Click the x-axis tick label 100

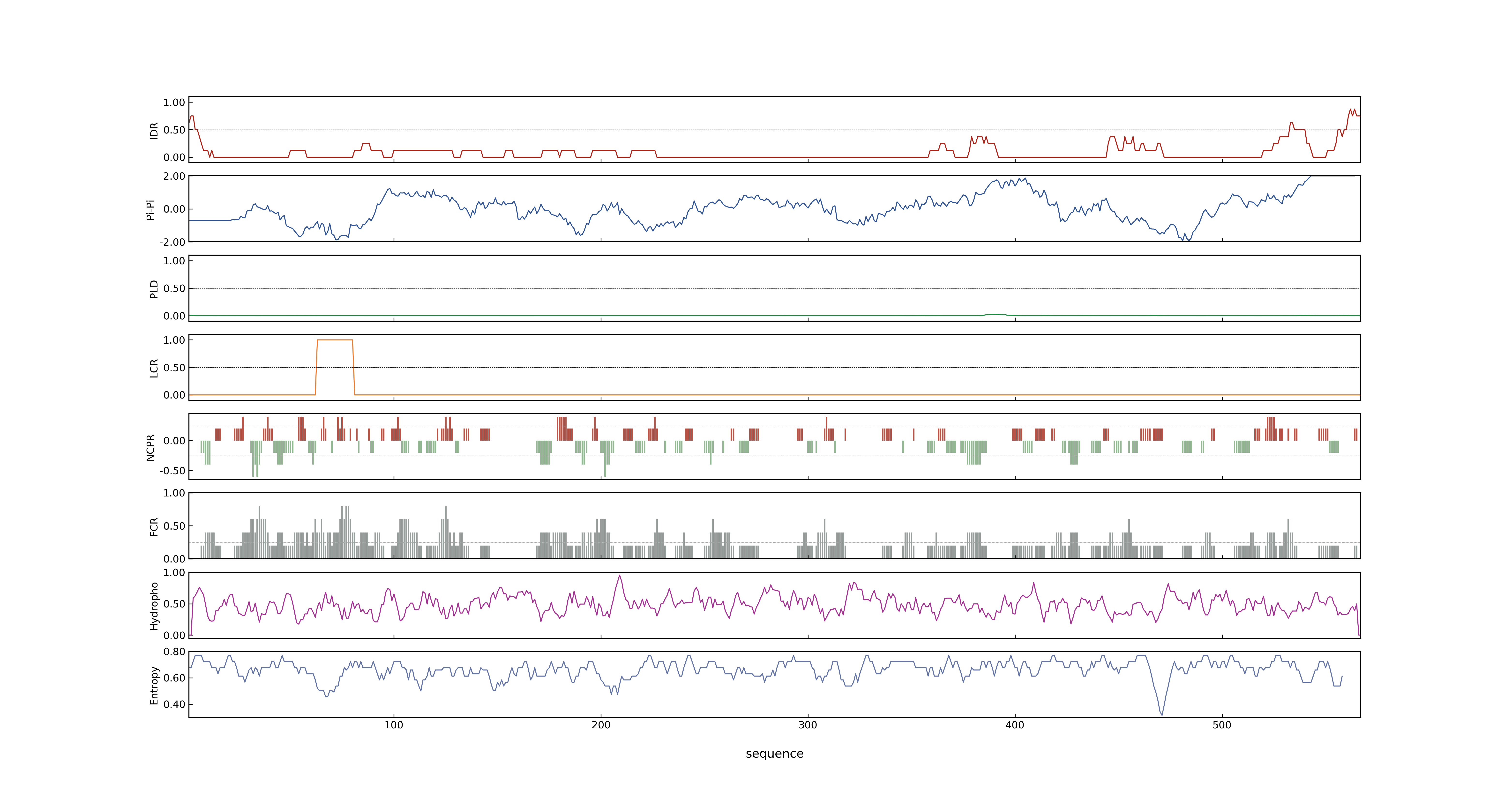pyautogui.click(x=393, y=725)
